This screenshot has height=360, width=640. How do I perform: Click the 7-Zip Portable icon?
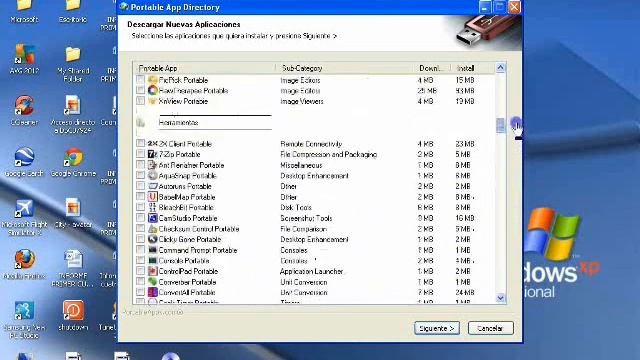[x=153, y=154]
